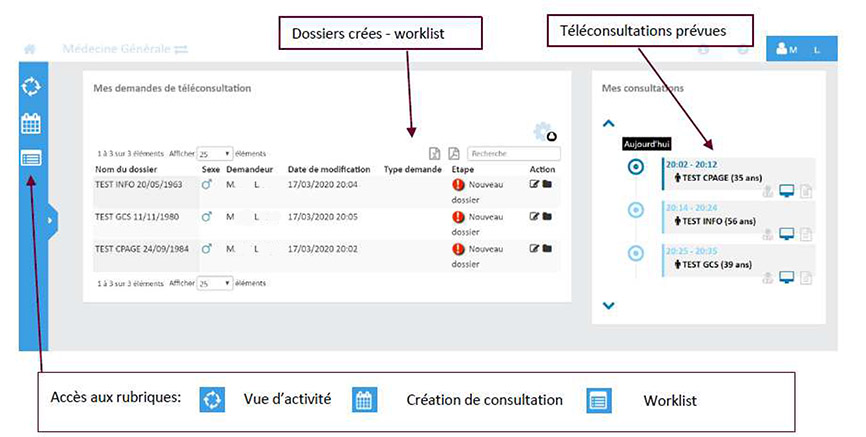Viewport: 866px width, 437px height.
Task: Switch specialty next to Médecine Générale
Action: 181,50
